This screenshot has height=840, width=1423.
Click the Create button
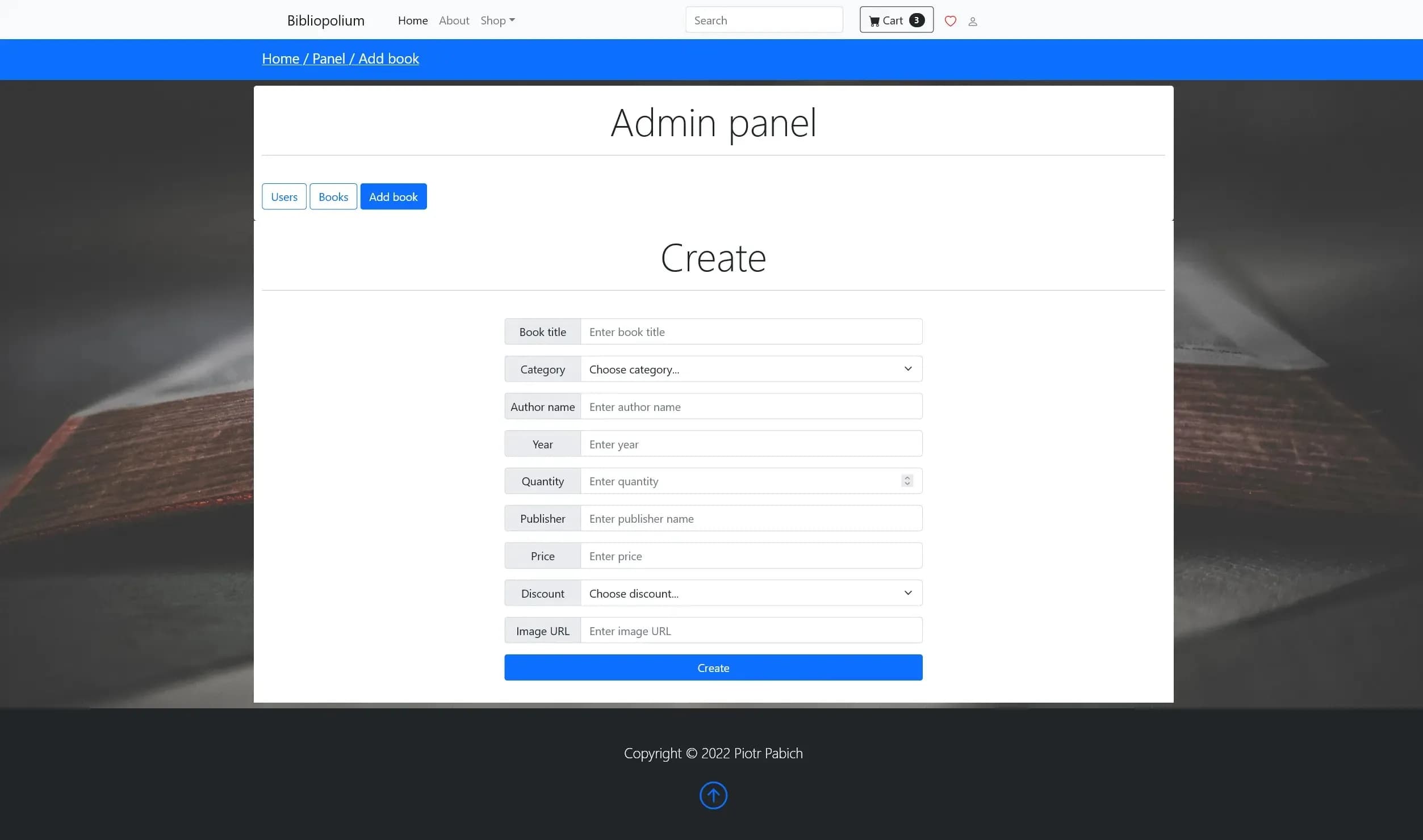(713, 667)
